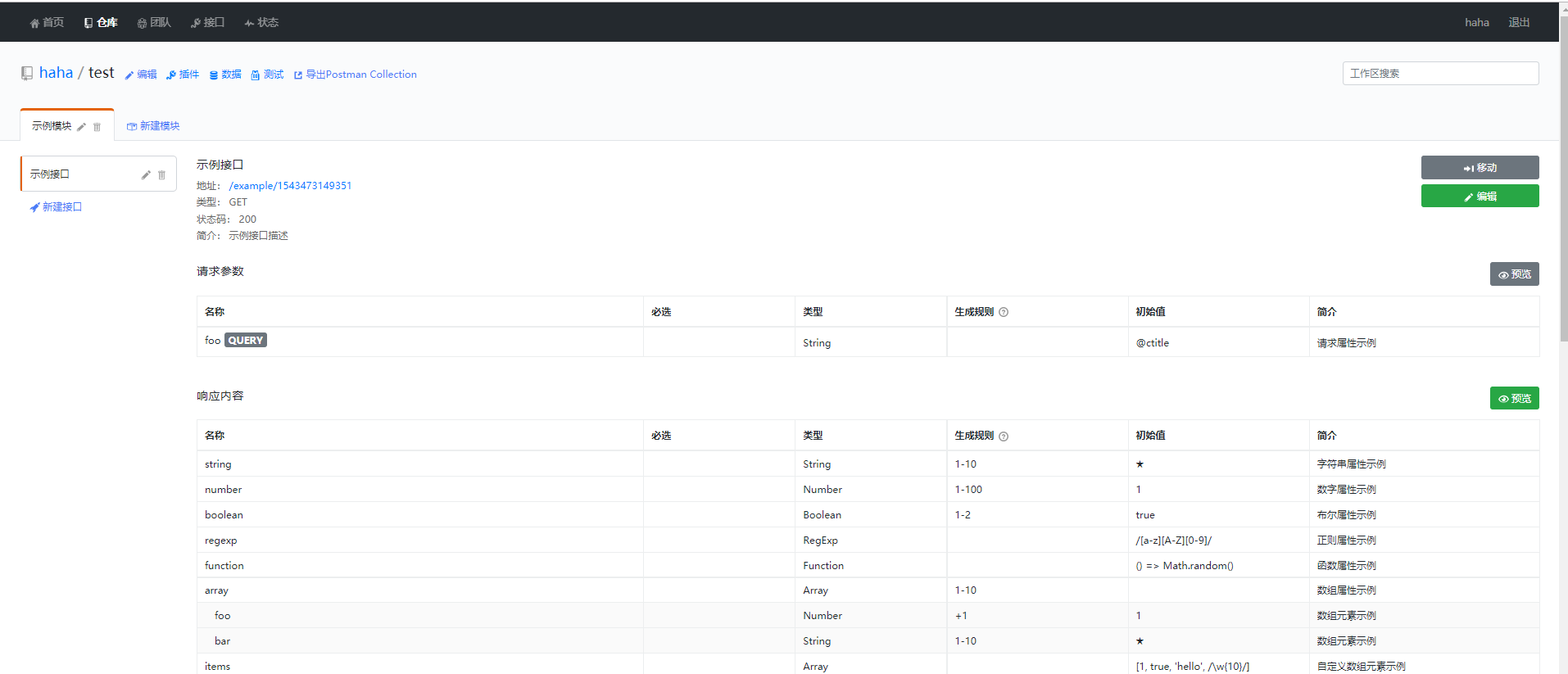
Task: Click the /[a-z][A-Z][0-9]/ initial value
Action: click(1174, 541)
